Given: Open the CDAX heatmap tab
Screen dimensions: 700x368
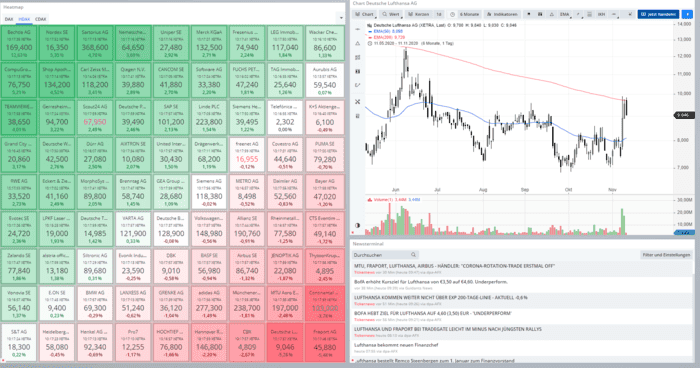Looking at the screenshot, I should (41, 19).
